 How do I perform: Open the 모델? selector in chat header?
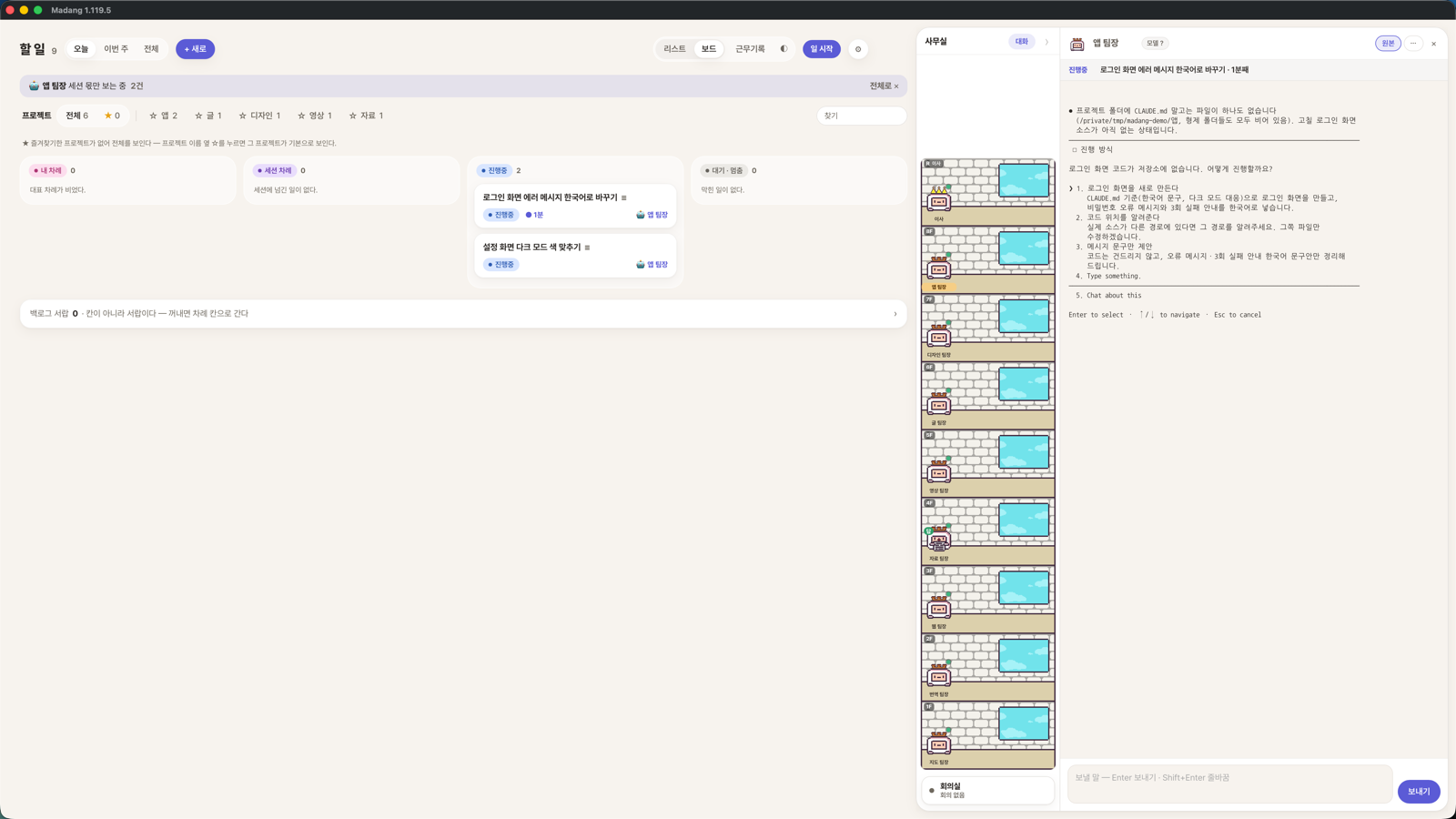coord(1155,44)
